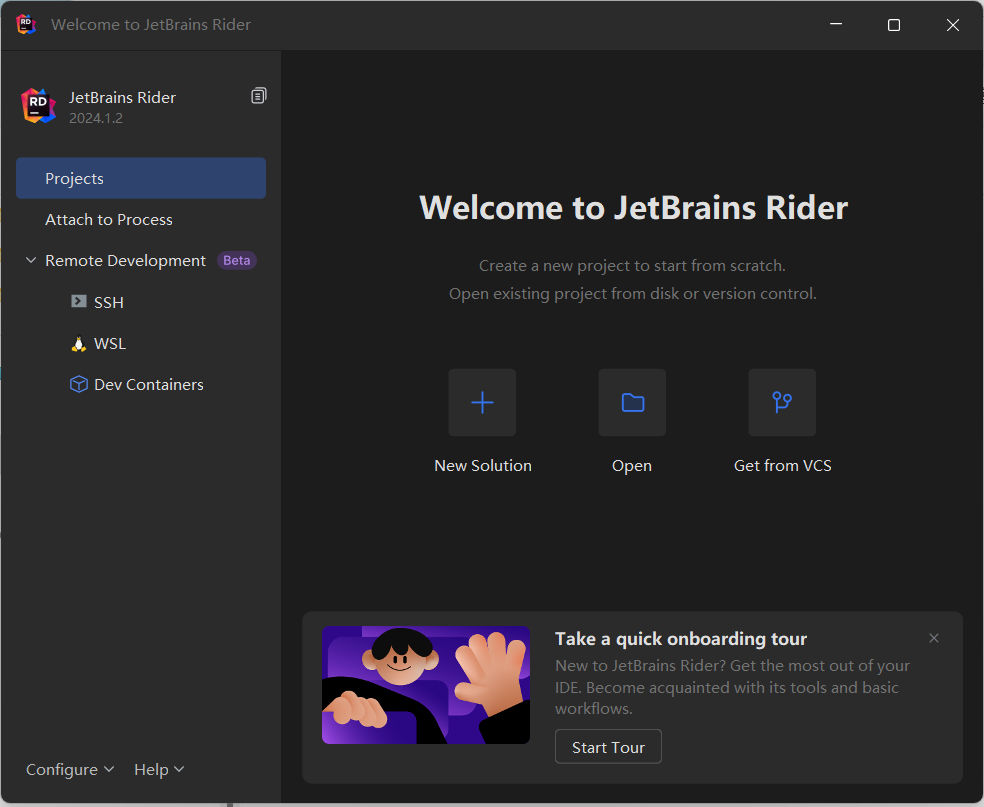
Task: Click the WSL penguin icon
Action: [x=78, y=344]
